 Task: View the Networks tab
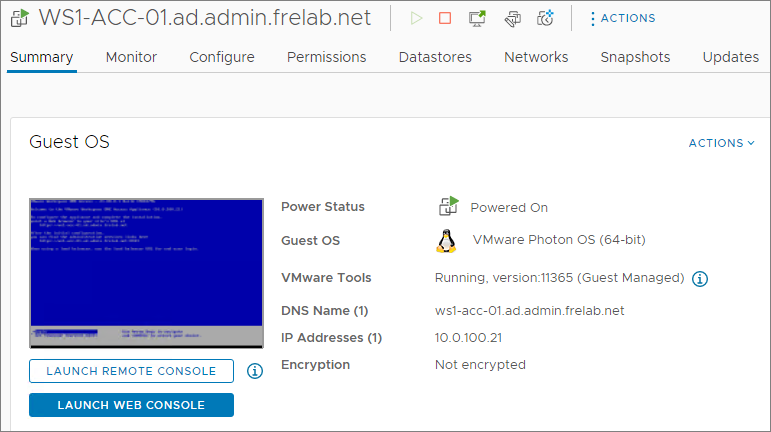(x=536, y=57)
